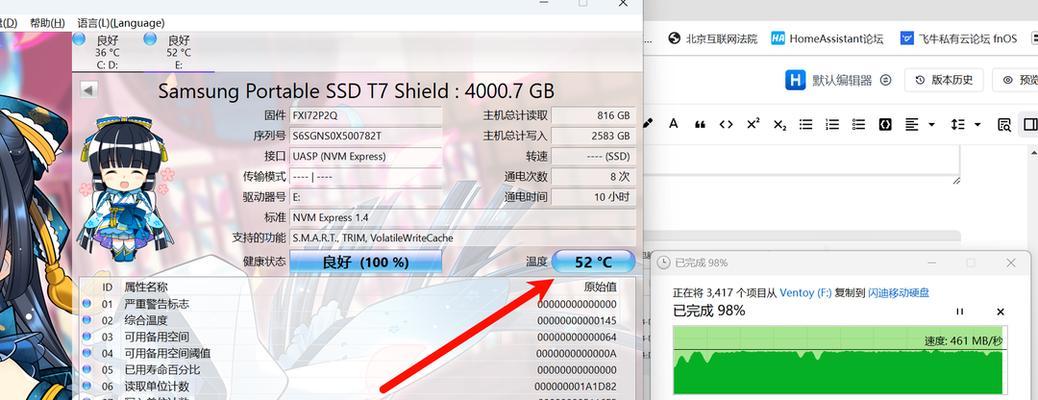
Task: Click the power on count 8 次
Action: pyautogui.click(x=593, y=177)
